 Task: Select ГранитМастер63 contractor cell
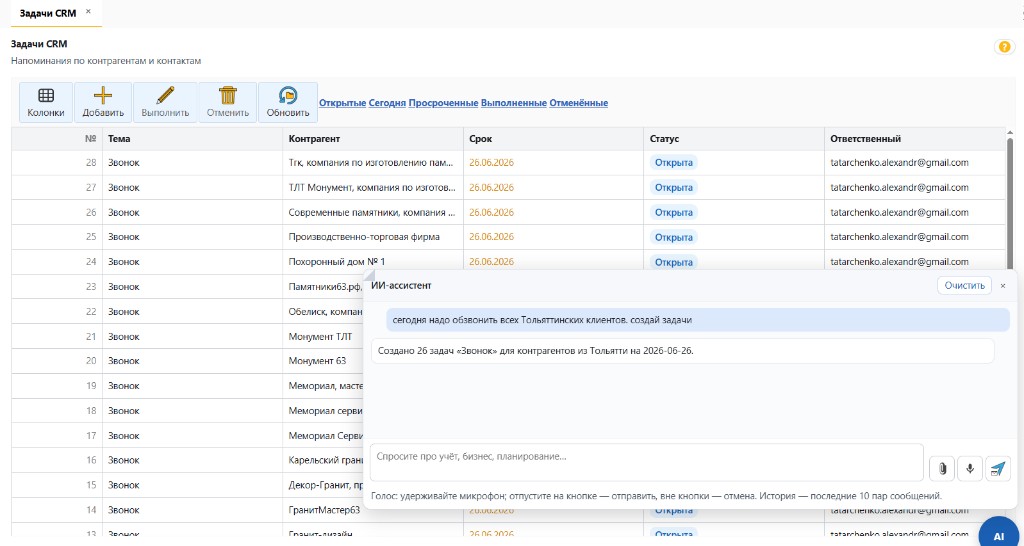324,510
